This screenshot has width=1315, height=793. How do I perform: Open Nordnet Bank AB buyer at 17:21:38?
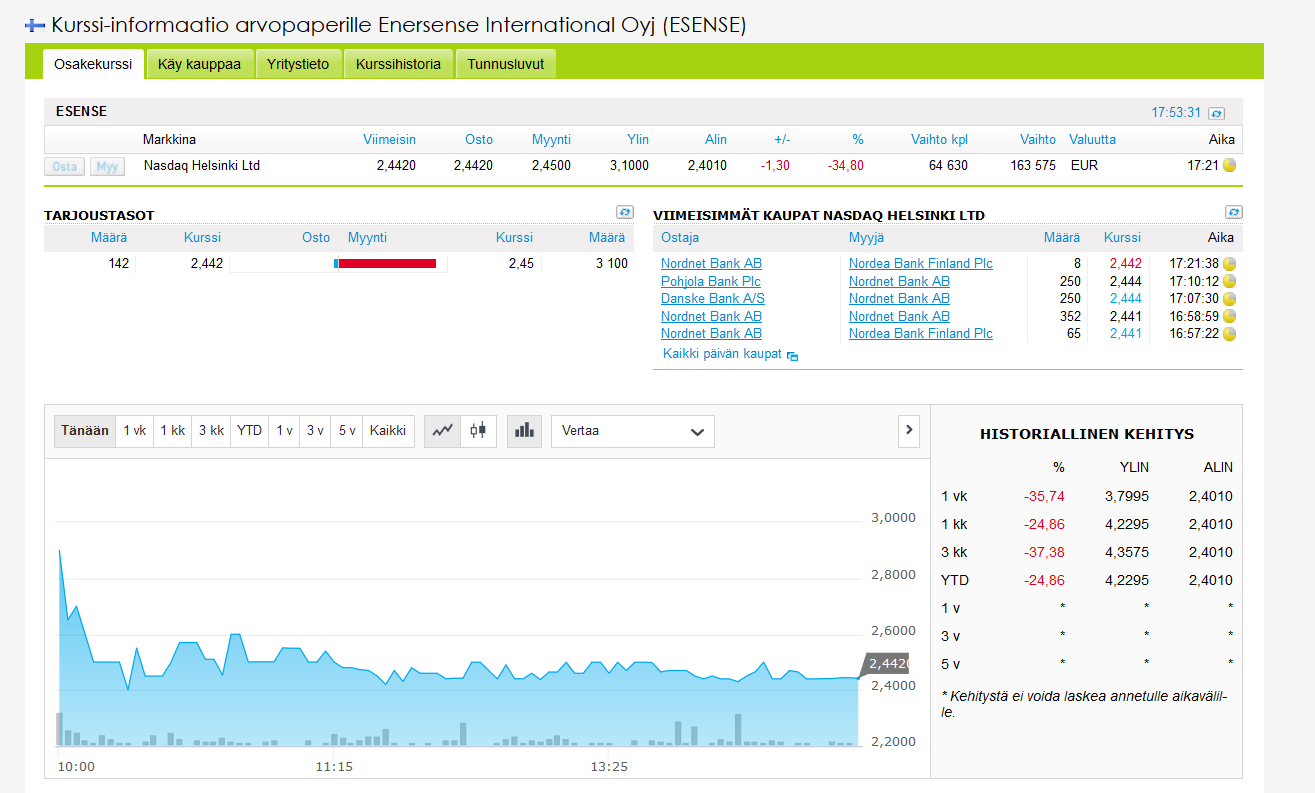click(x=711, y=263)
